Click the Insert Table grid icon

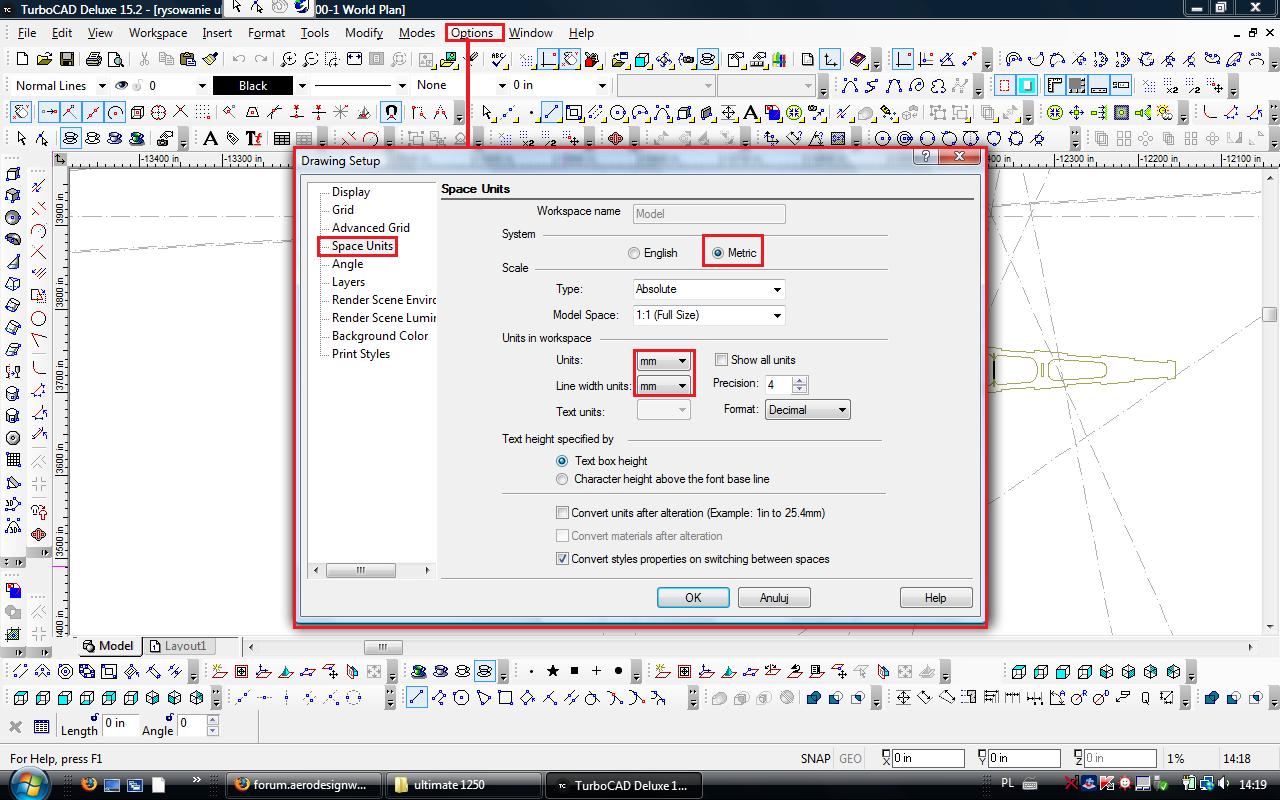point(282,138)
